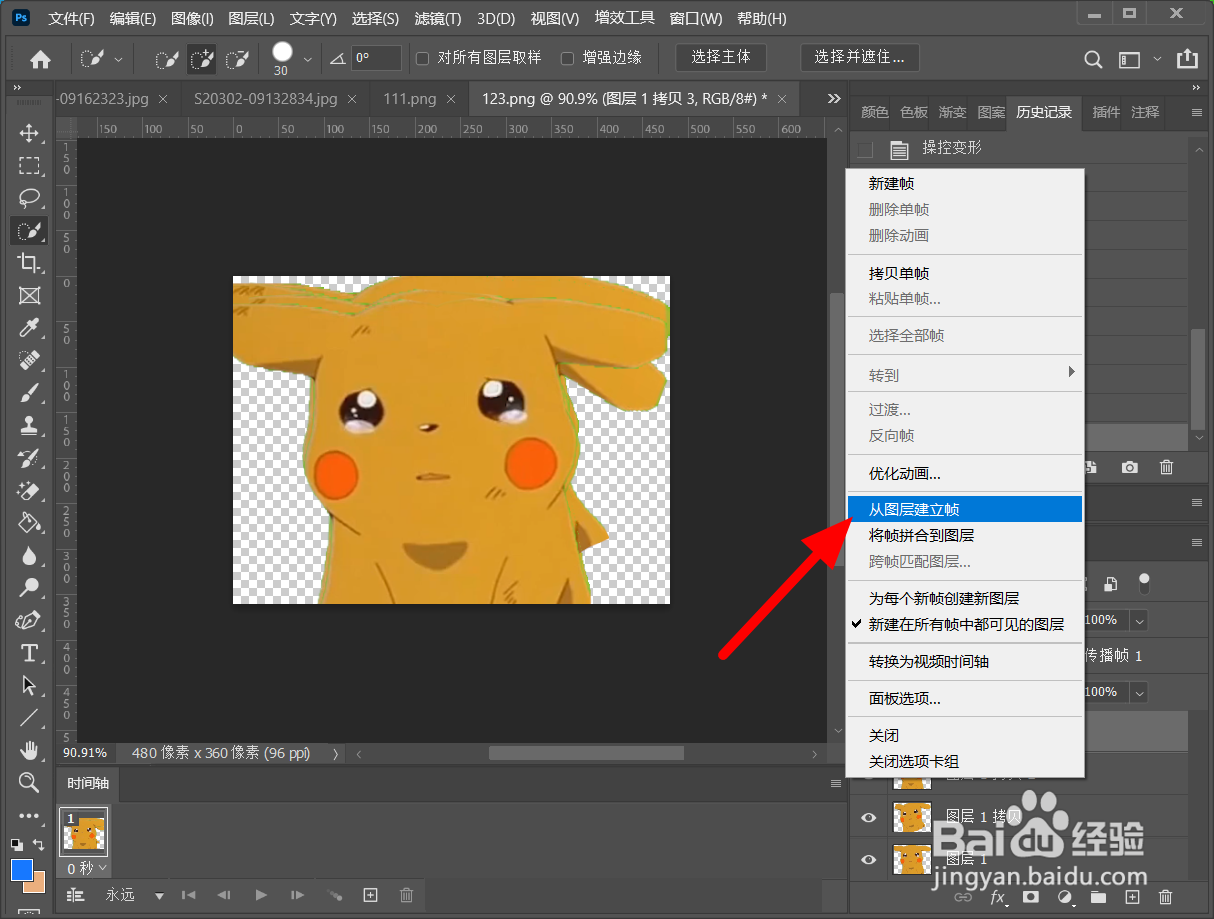Select the Blur tool
1214x919 pixels.
pos(29,555)
